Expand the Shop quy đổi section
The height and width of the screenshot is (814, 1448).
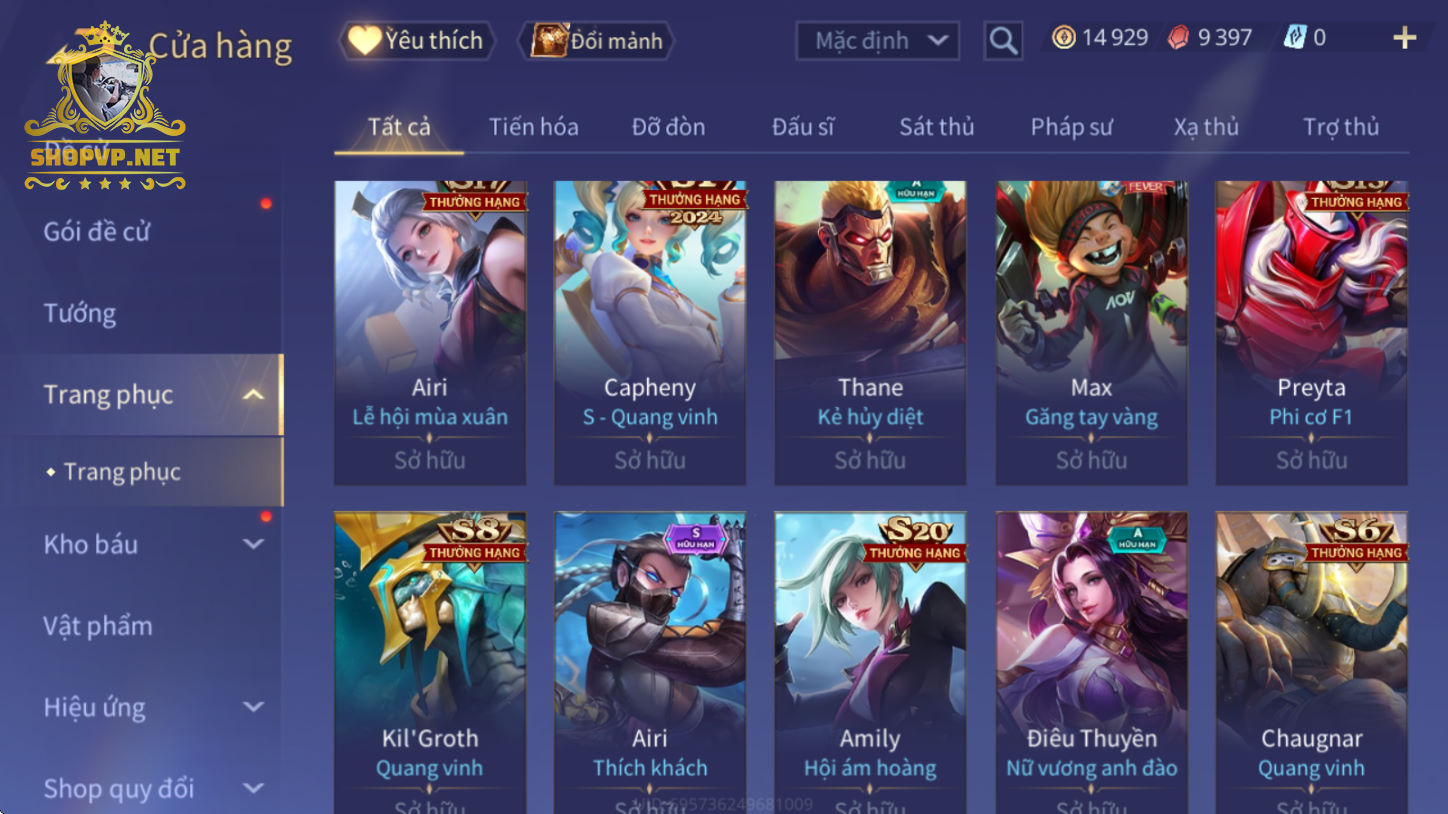254,788
